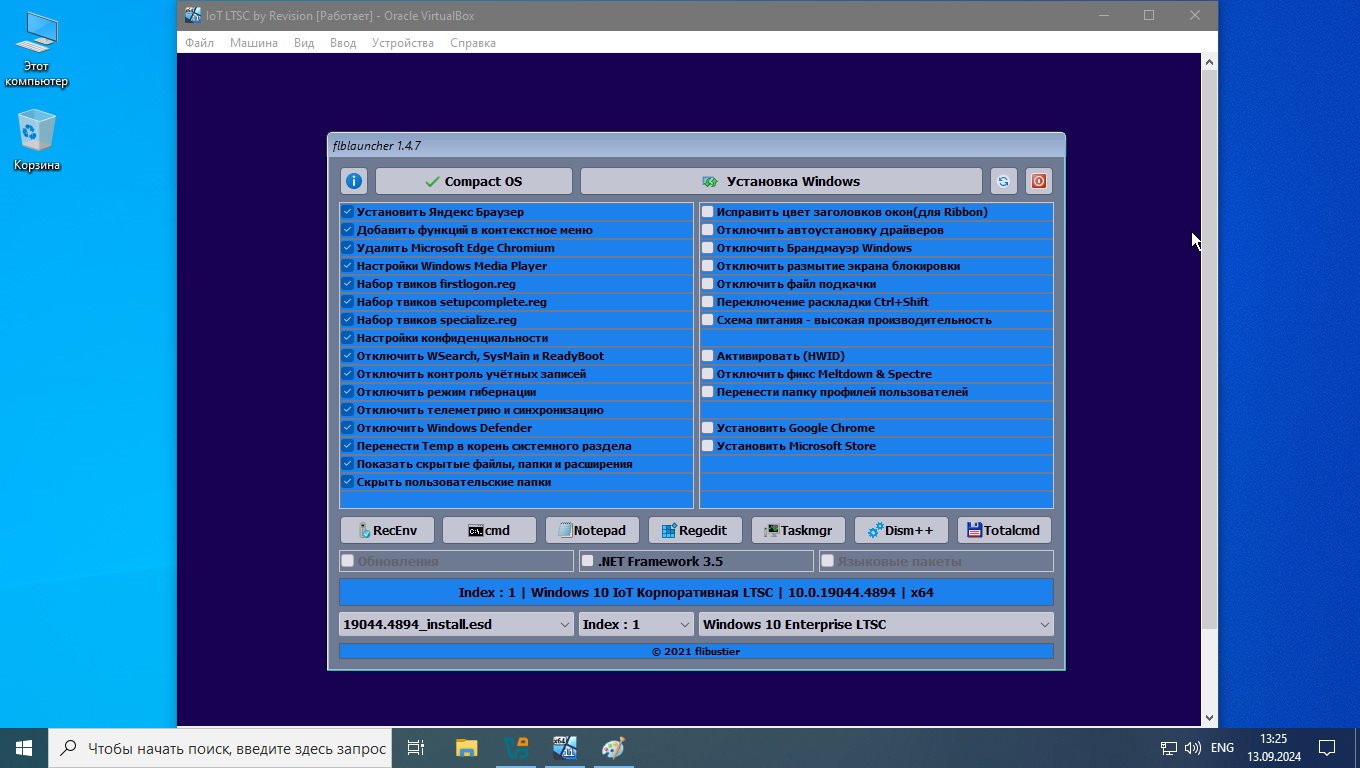Tick the .NET Framework 3.5 checkbox
The width and height of the screenshot is (1360, 768).
click(588, 561)
